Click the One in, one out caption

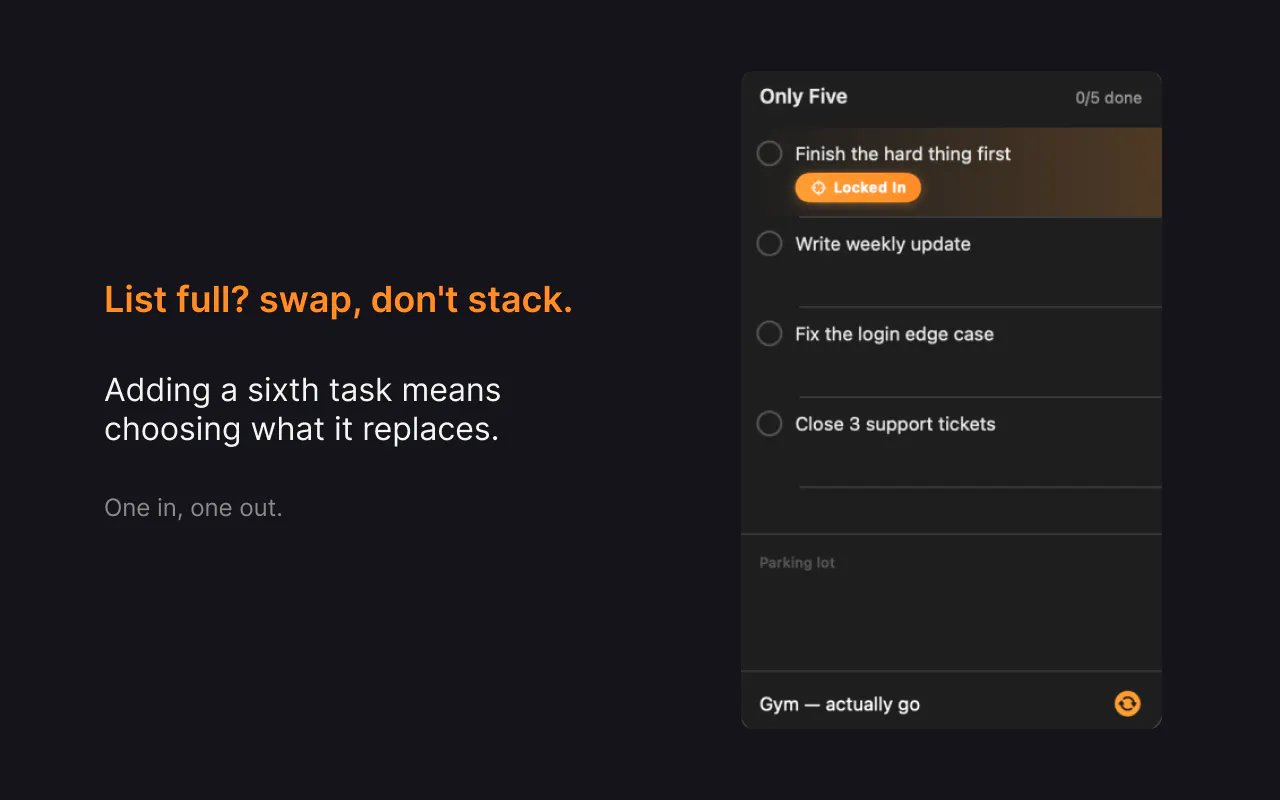(x=193, y=508)
